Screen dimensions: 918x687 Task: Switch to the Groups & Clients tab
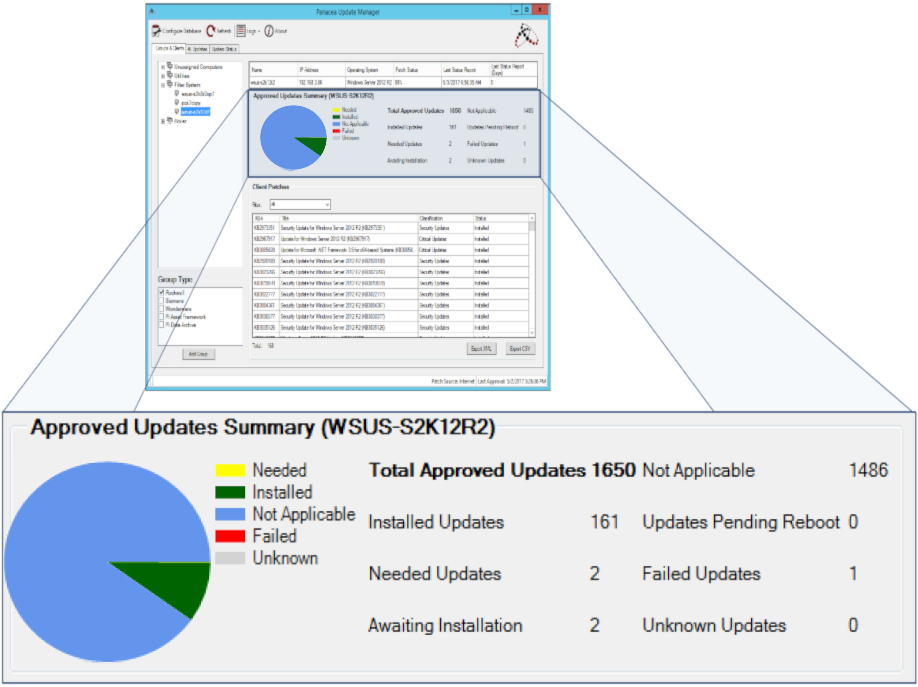[169, 49]
